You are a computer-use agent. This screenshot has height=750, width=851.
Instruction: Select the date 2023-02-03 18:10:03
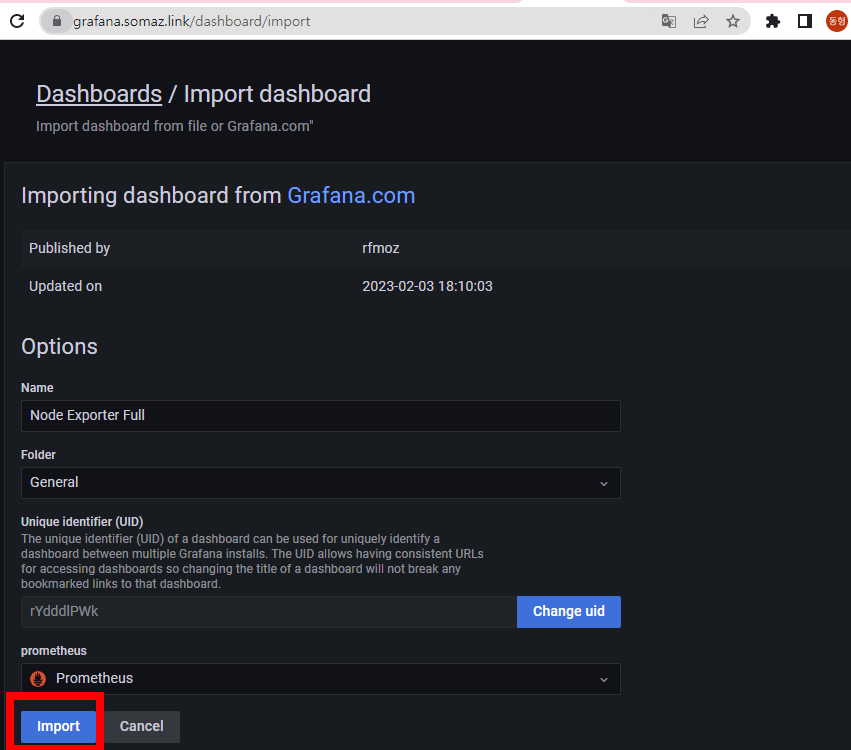point(428,286)
